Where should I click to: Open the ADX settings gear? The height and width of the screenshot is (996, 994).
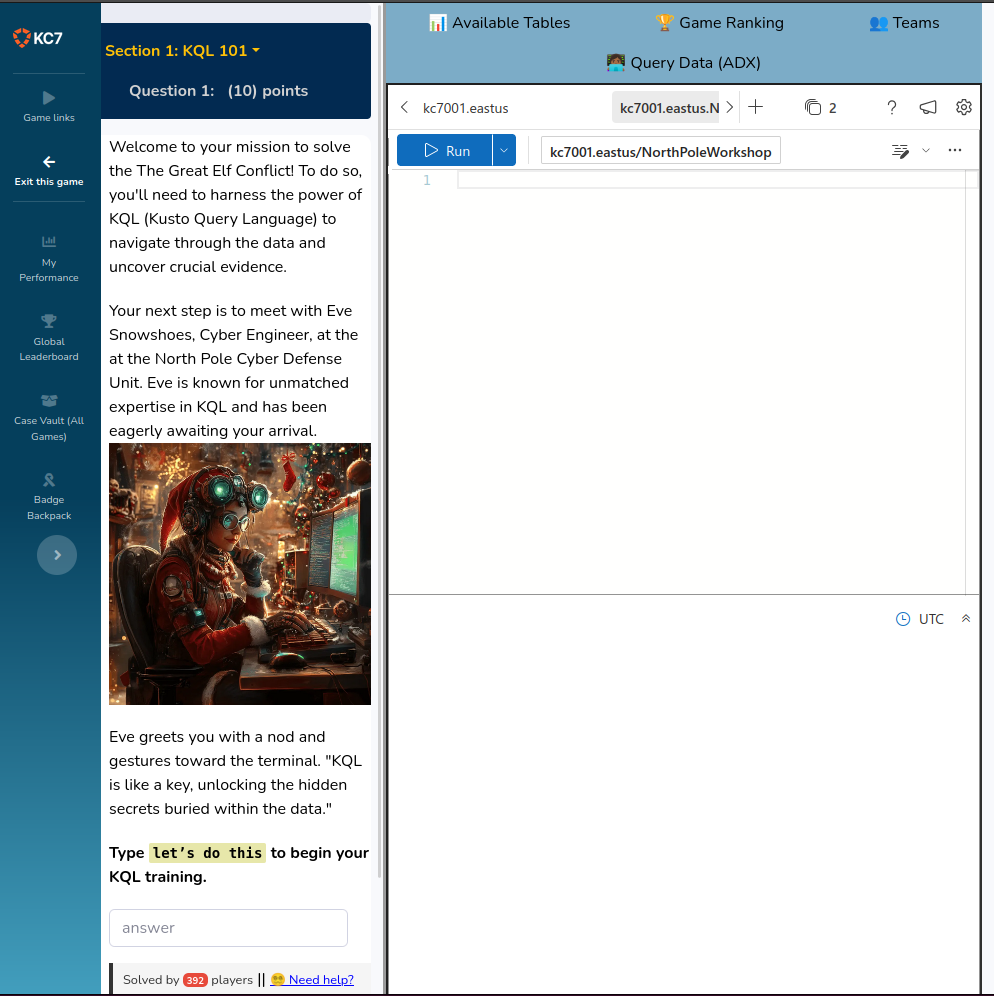(x=964, y=108)
